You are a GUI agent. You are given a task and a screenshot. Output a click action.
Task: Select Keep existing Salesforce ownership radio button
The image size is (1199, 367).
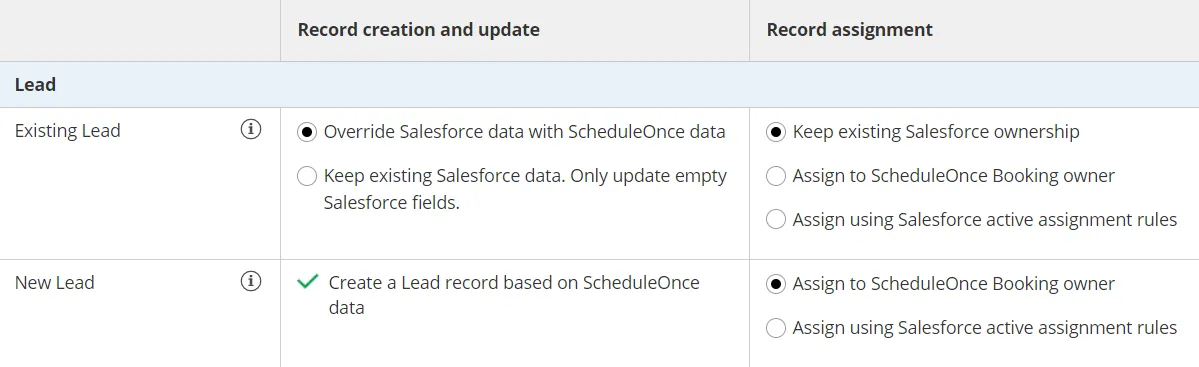point(775,132)
